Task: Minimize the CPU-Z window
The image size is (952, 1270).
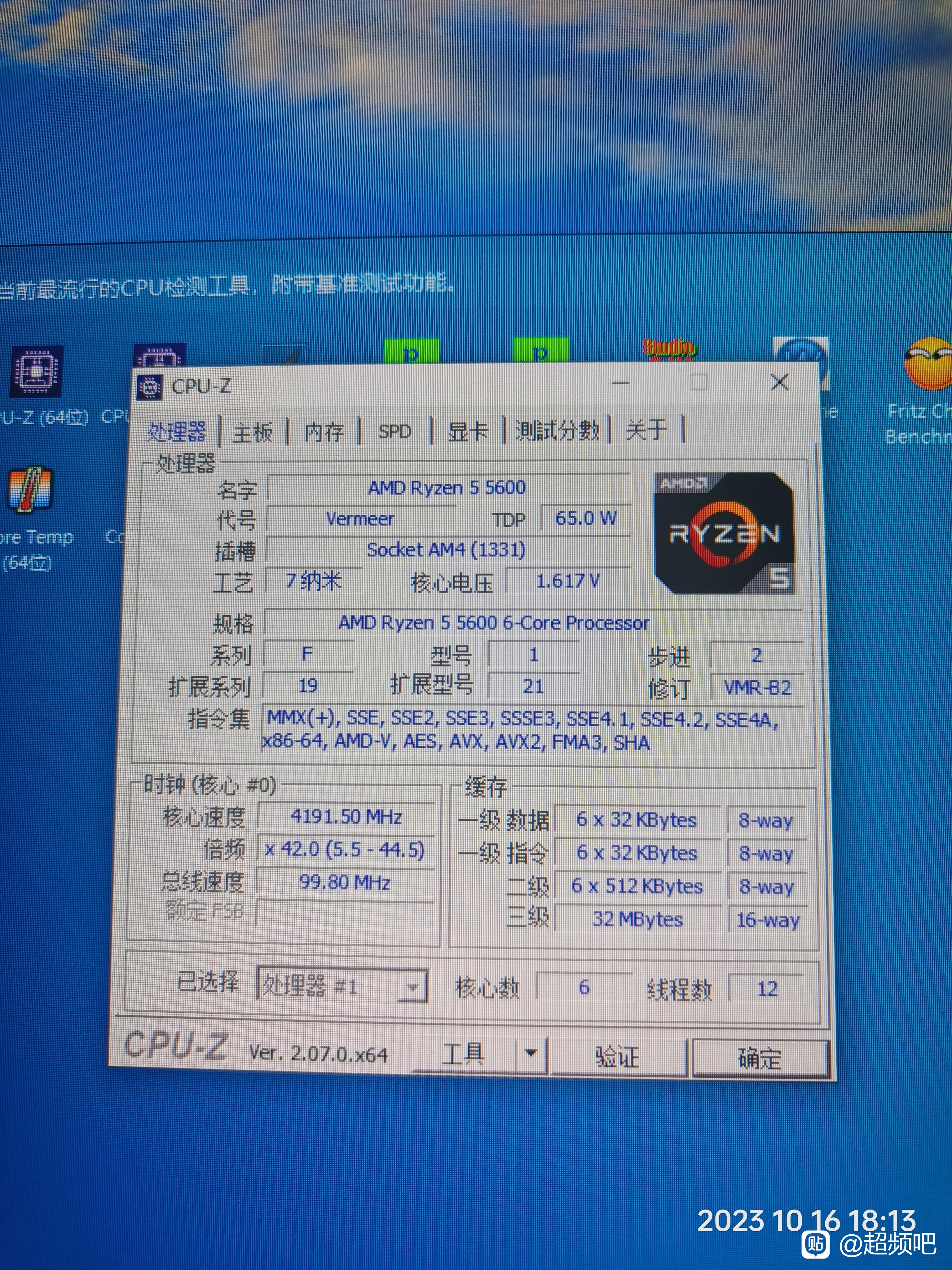Action: click(x=621, y=383)
